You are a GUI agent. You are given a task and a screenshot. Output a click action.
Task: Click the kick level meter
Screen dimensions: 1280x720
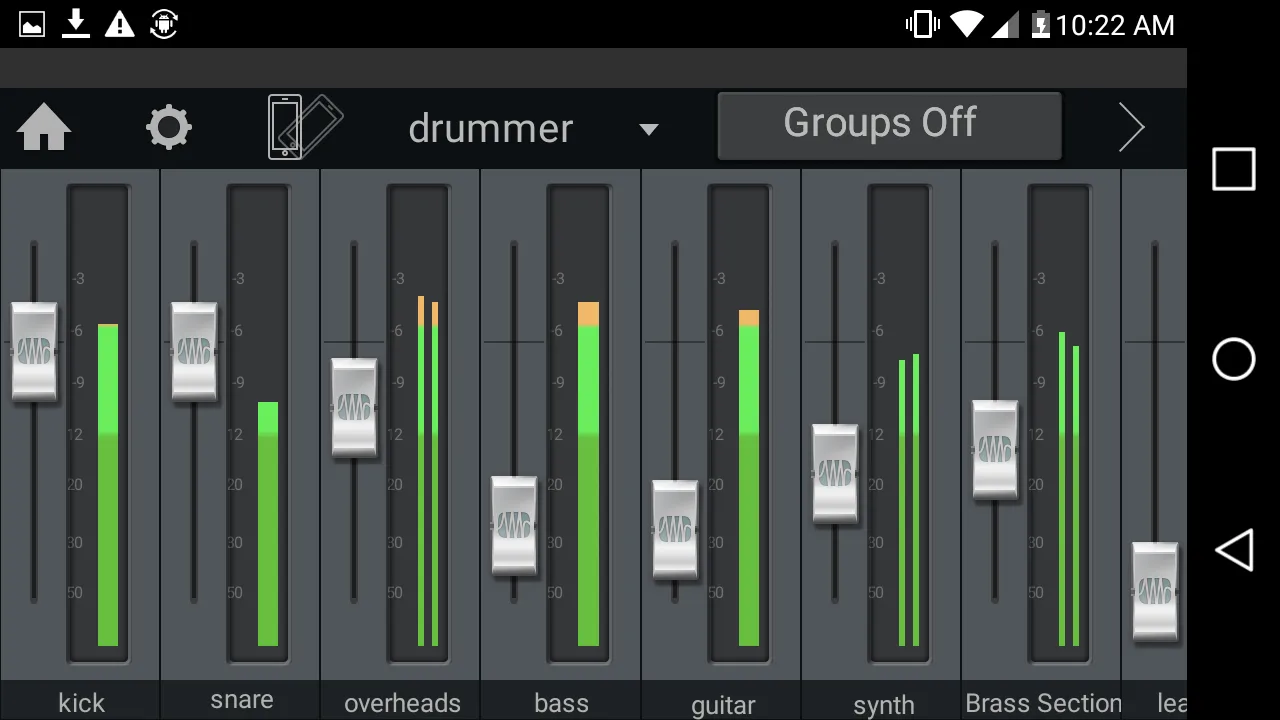point(98,423)
